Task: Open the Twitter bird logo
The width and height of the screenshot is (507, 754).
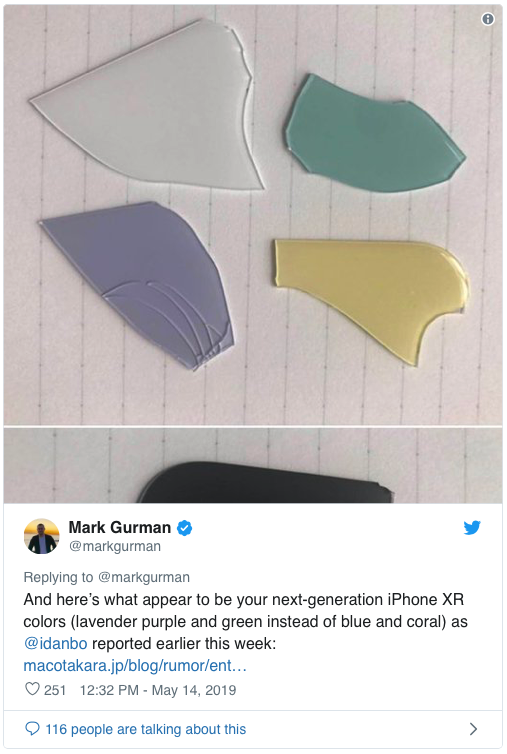Action: [472, 528]
